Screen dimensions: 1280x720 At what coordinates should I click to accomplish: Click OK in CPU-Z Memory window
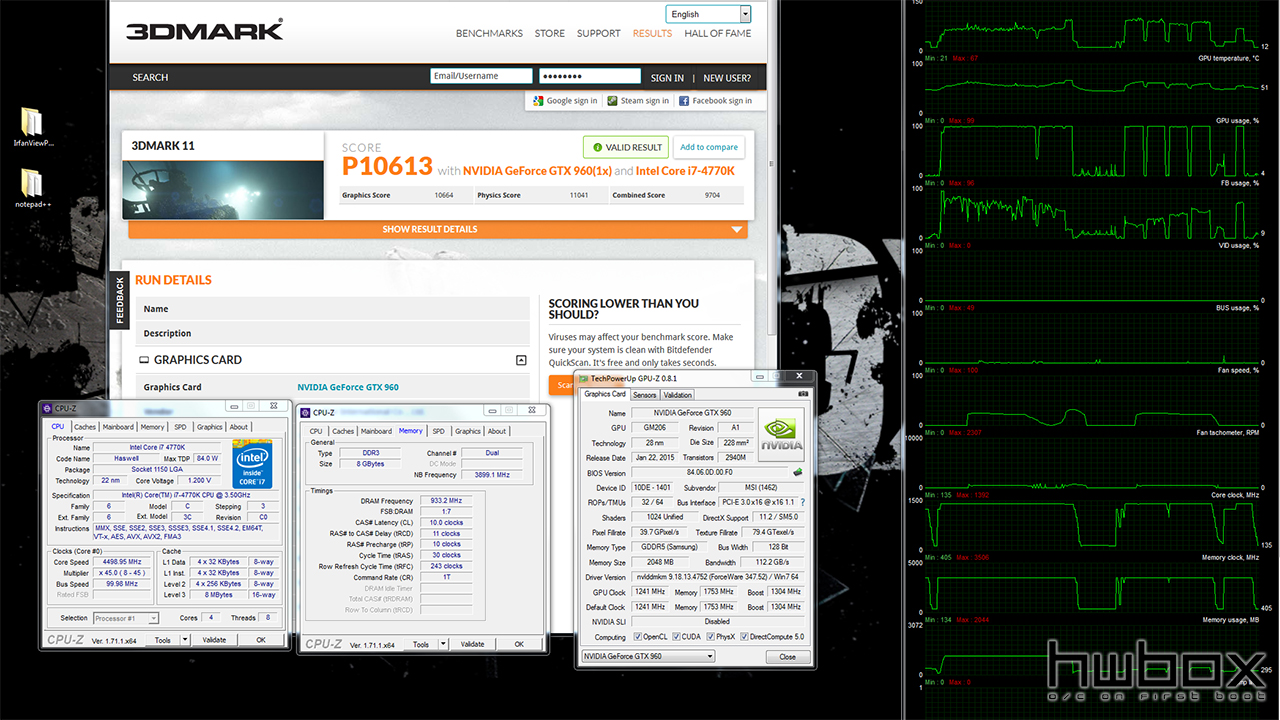click(519, 644)
